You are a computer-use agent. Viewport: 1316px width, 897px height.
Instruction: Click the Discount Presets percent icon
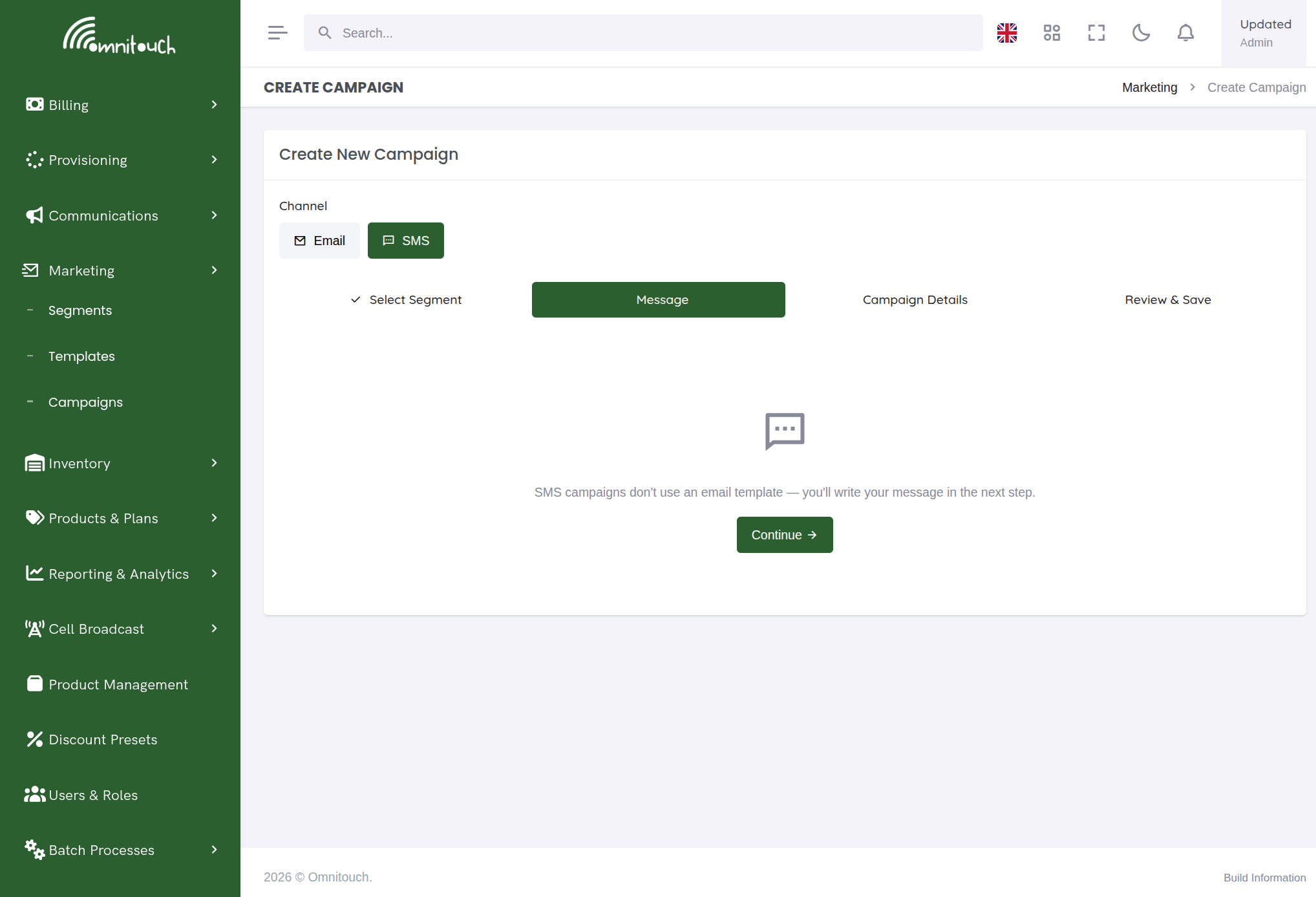click(x=34, y=739)
